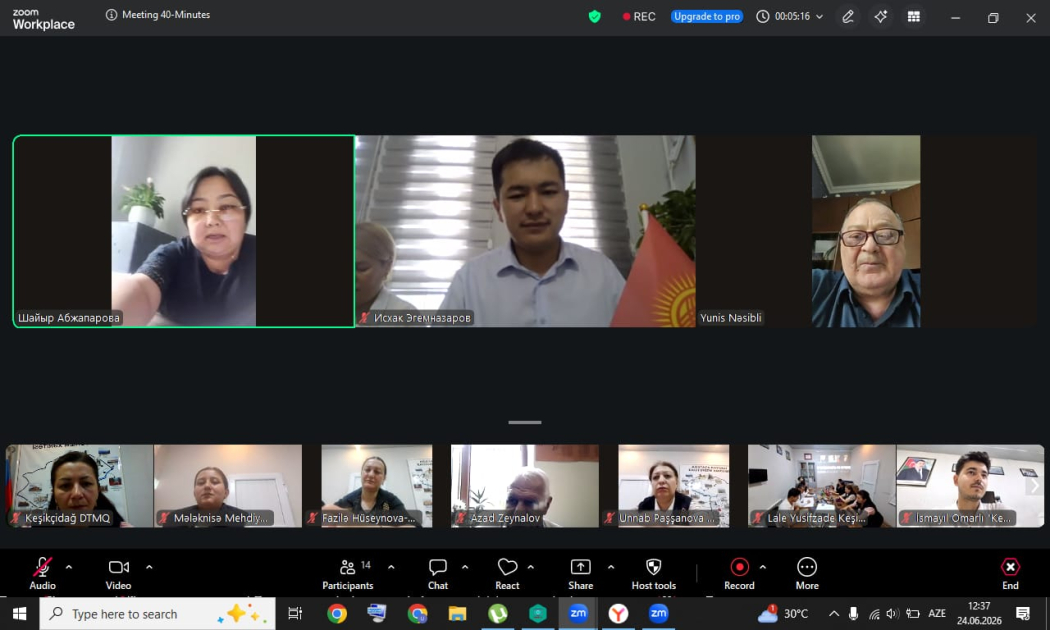Viewport: 1050px width, 630px height.
Task: Toggle camera with the Video button
Action: point(119,574)
